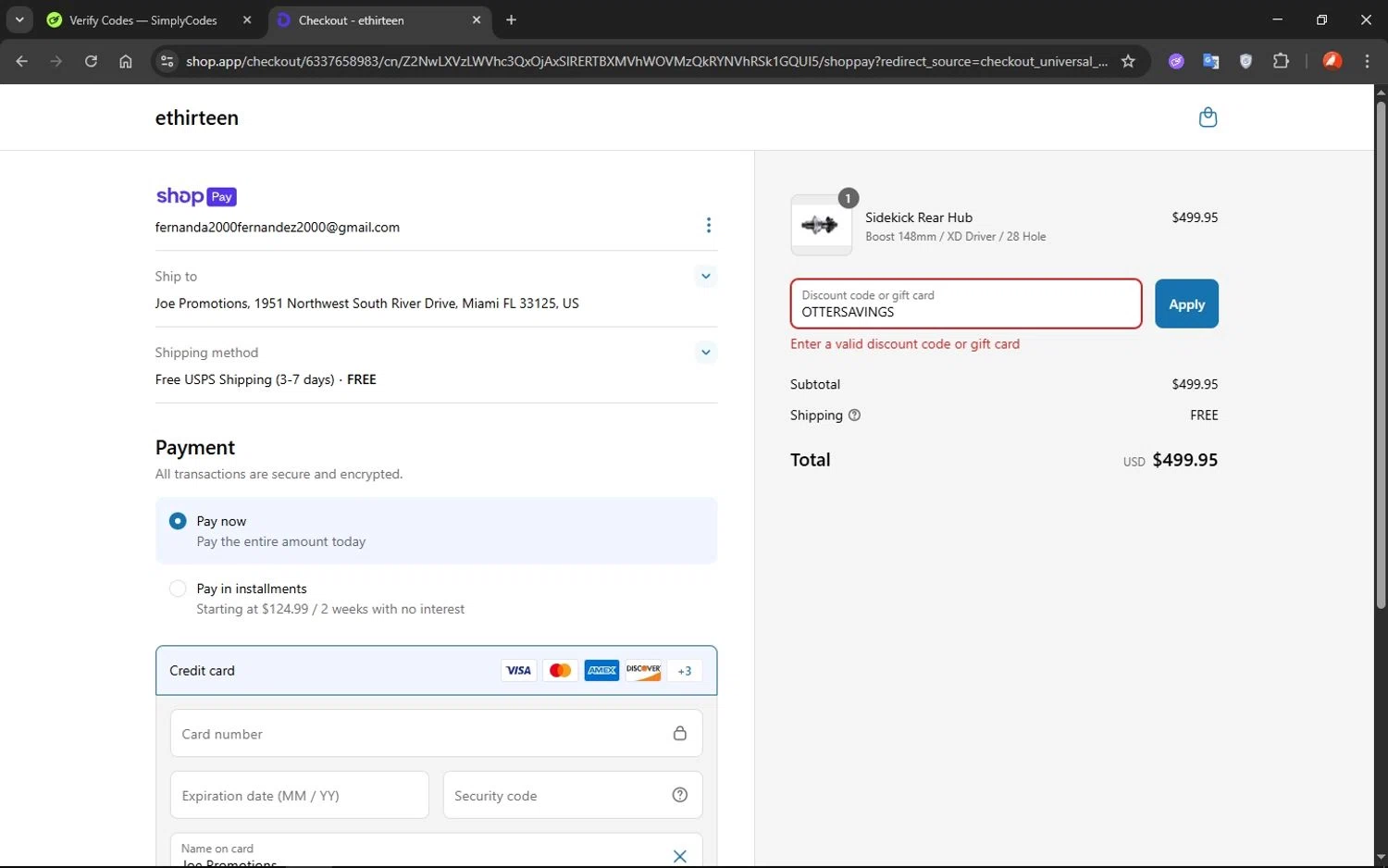
Task: Click the Discount code or gift card field
Action: 965,304
